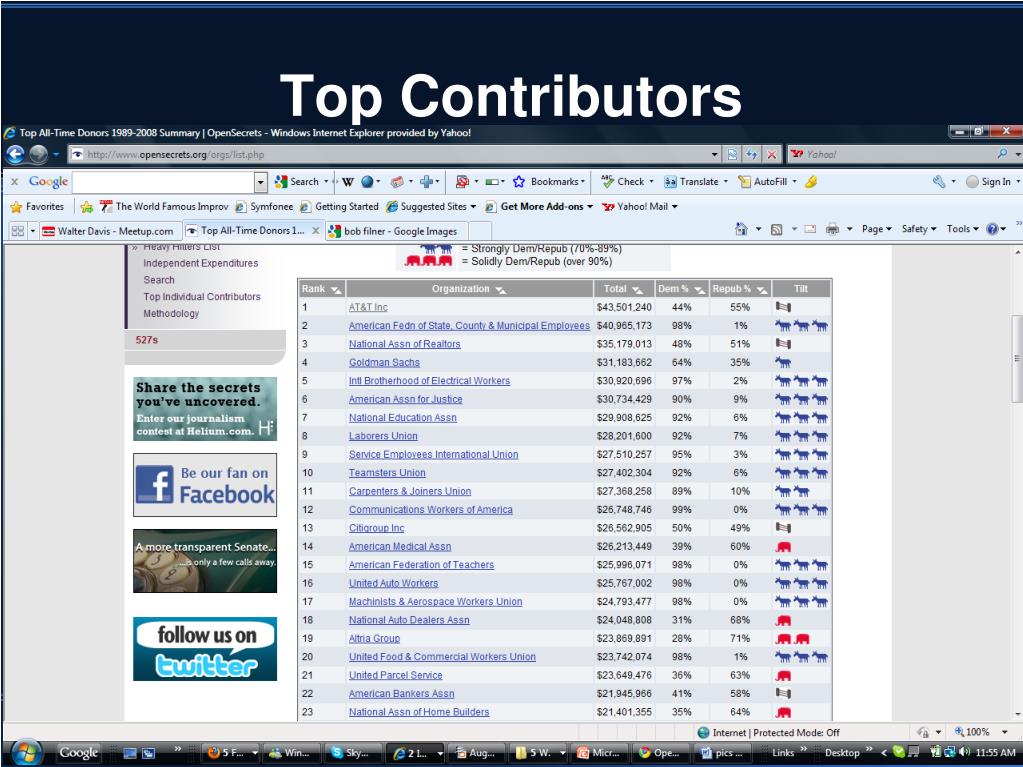
Task: Click the Wikipedia W toolbar icon
Action: [348, 182]
